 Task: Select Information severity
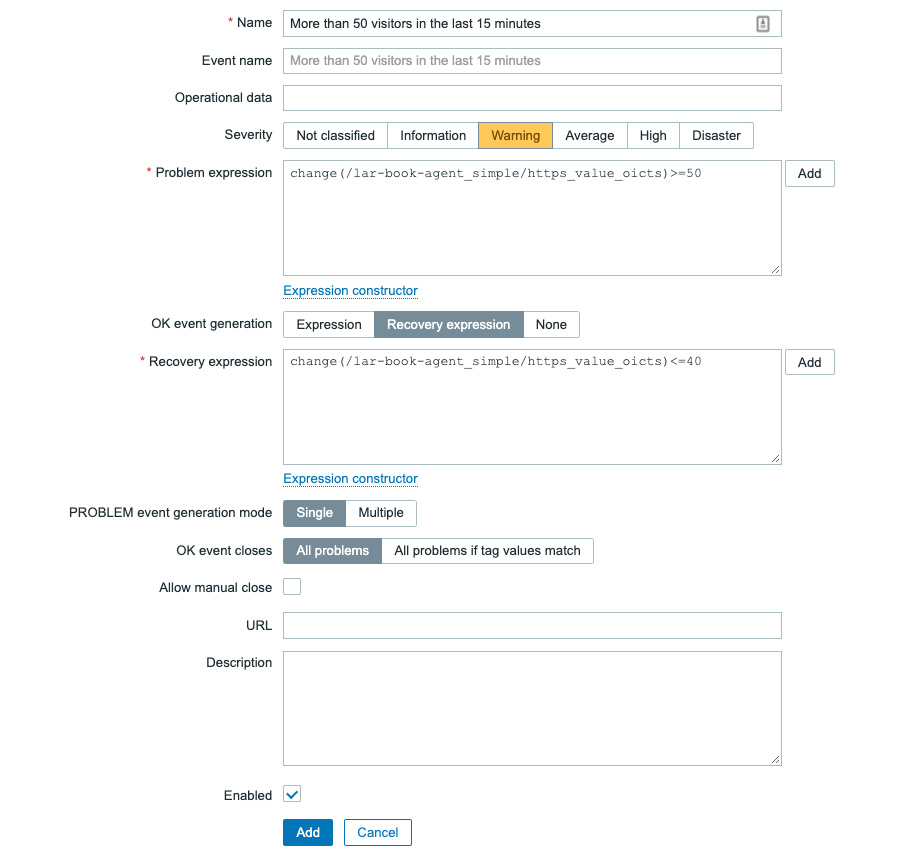pyautogui.click(x=432, y=135)
